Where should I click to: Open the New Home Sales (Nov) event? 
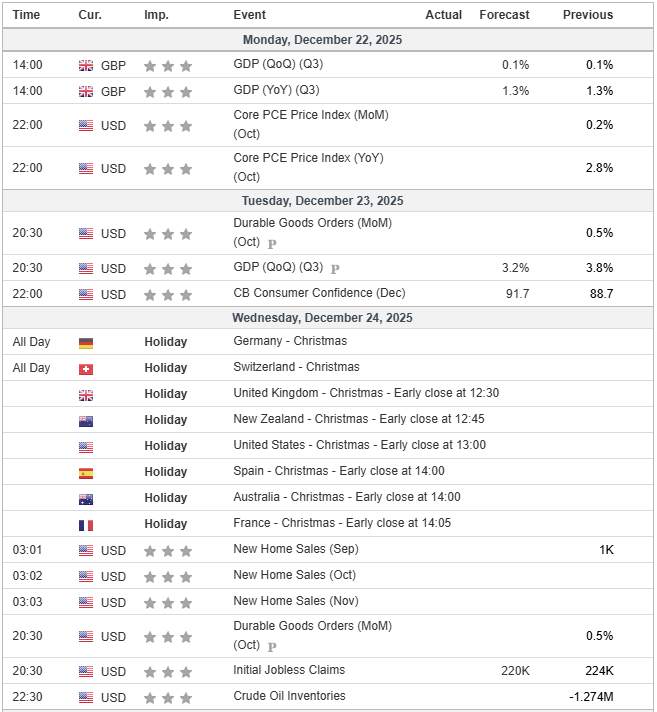click(x=295, y=601)
